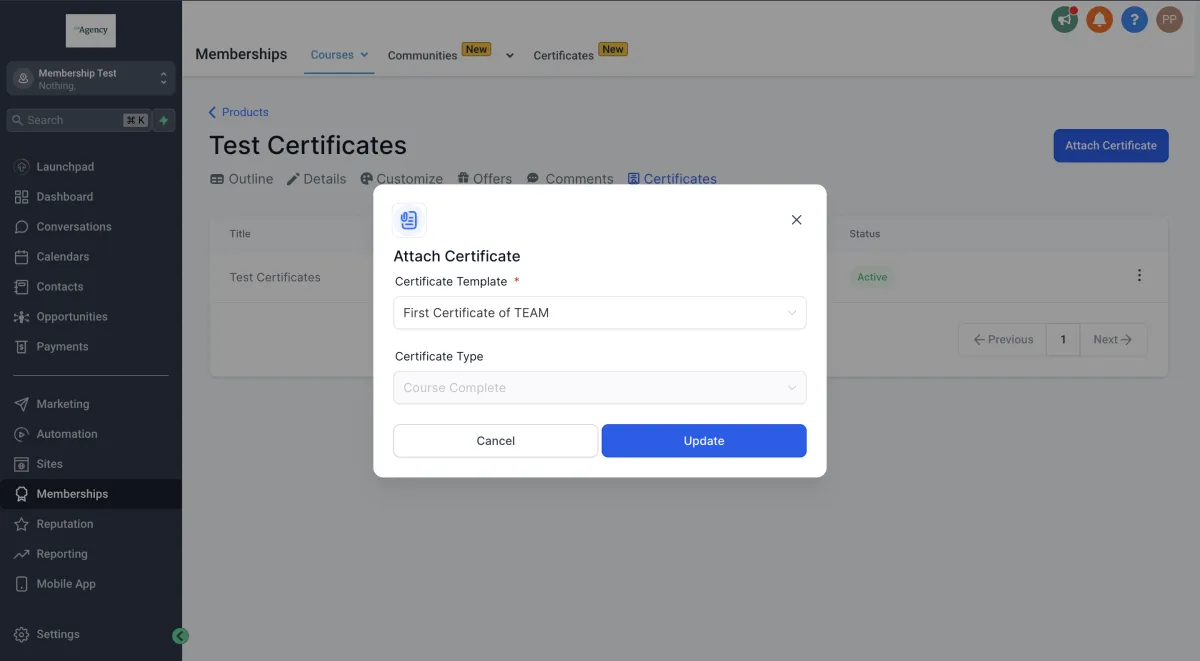Expand the Courses tab dropdown
Image resolution: width=1200 pixels, height=661 pixels.
pyautogui.click(x=364, y=55)
